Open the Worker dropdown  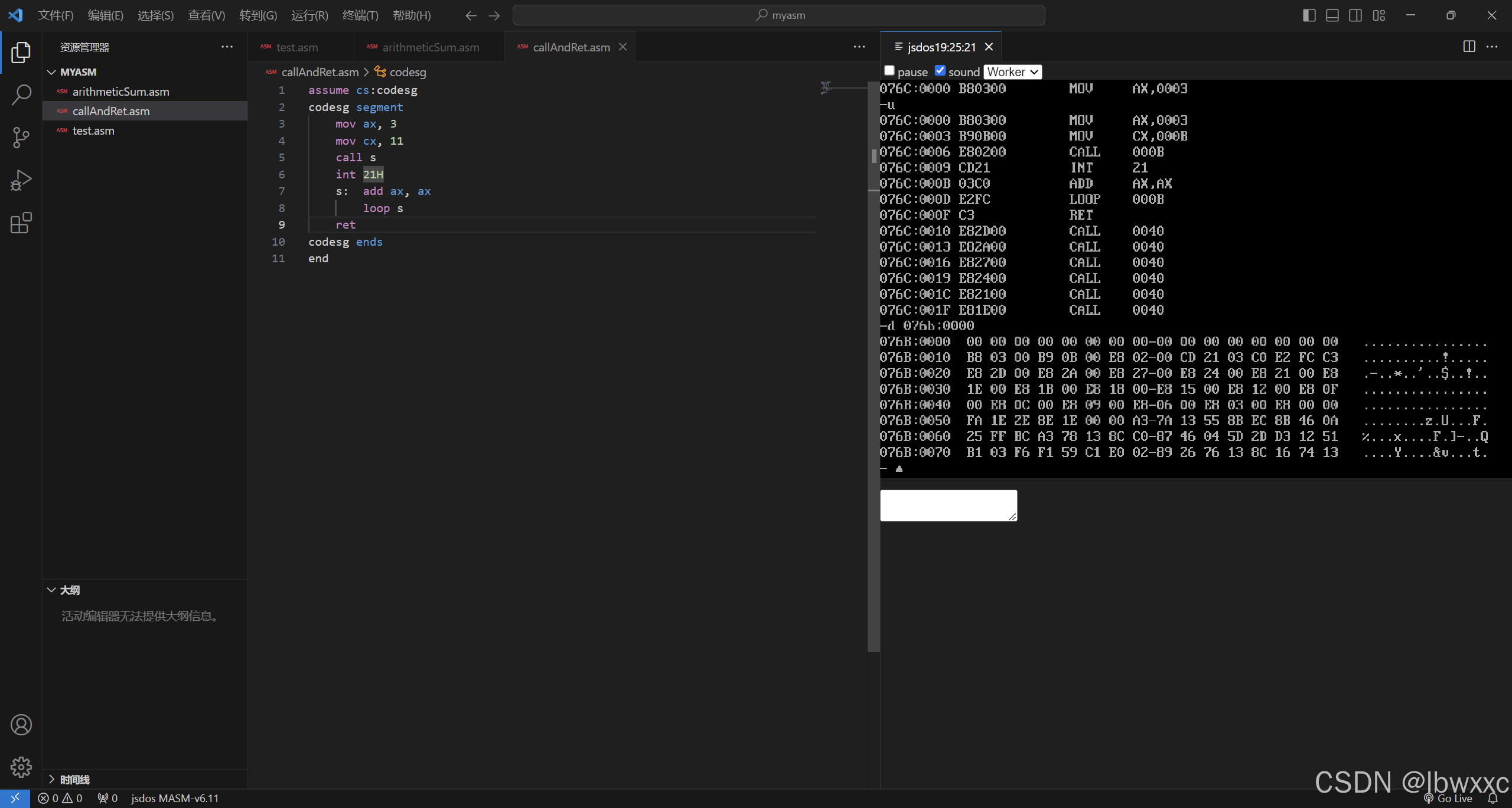[x=1012, y=72]
